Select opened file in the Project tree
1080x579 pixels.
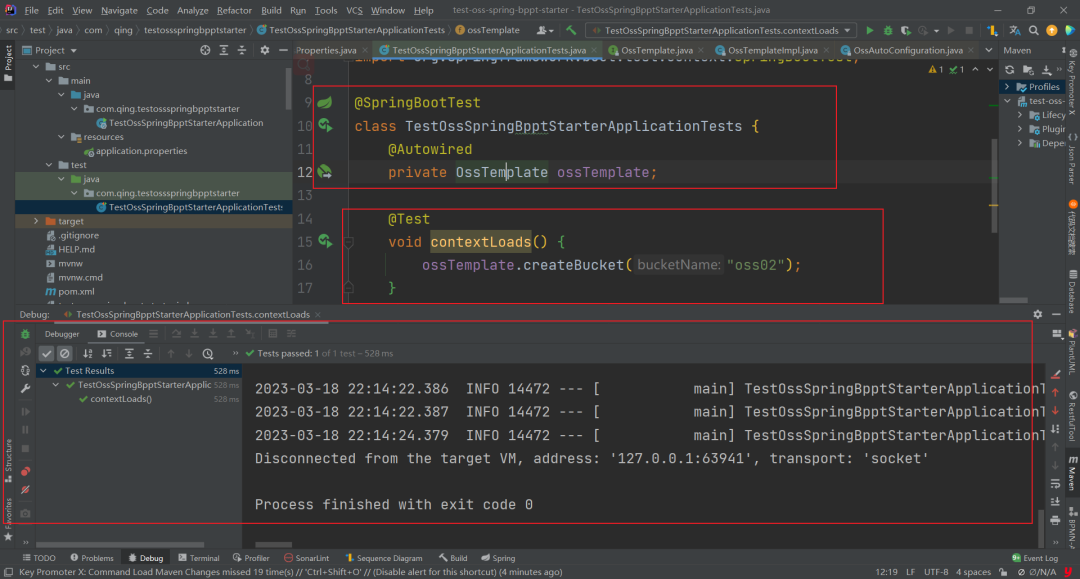(x=205, y=50)
